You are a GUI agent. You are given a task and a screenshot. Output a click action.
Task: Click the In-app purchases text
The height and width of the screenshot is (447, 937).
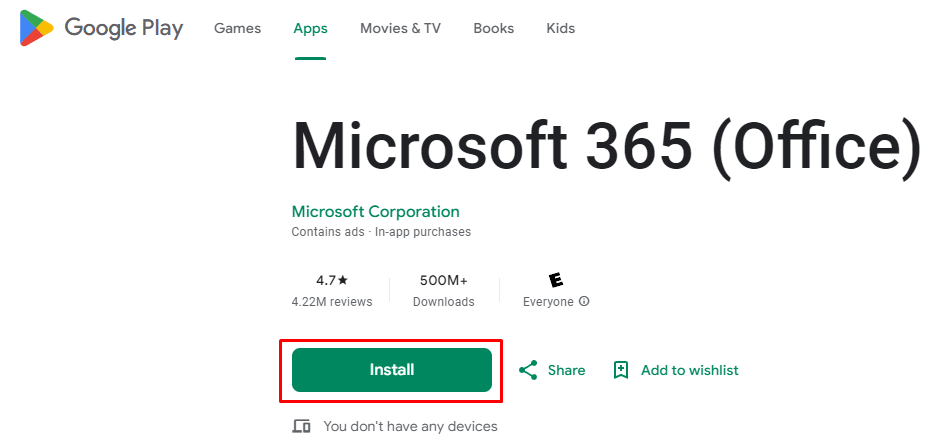(x=422, y=232)
